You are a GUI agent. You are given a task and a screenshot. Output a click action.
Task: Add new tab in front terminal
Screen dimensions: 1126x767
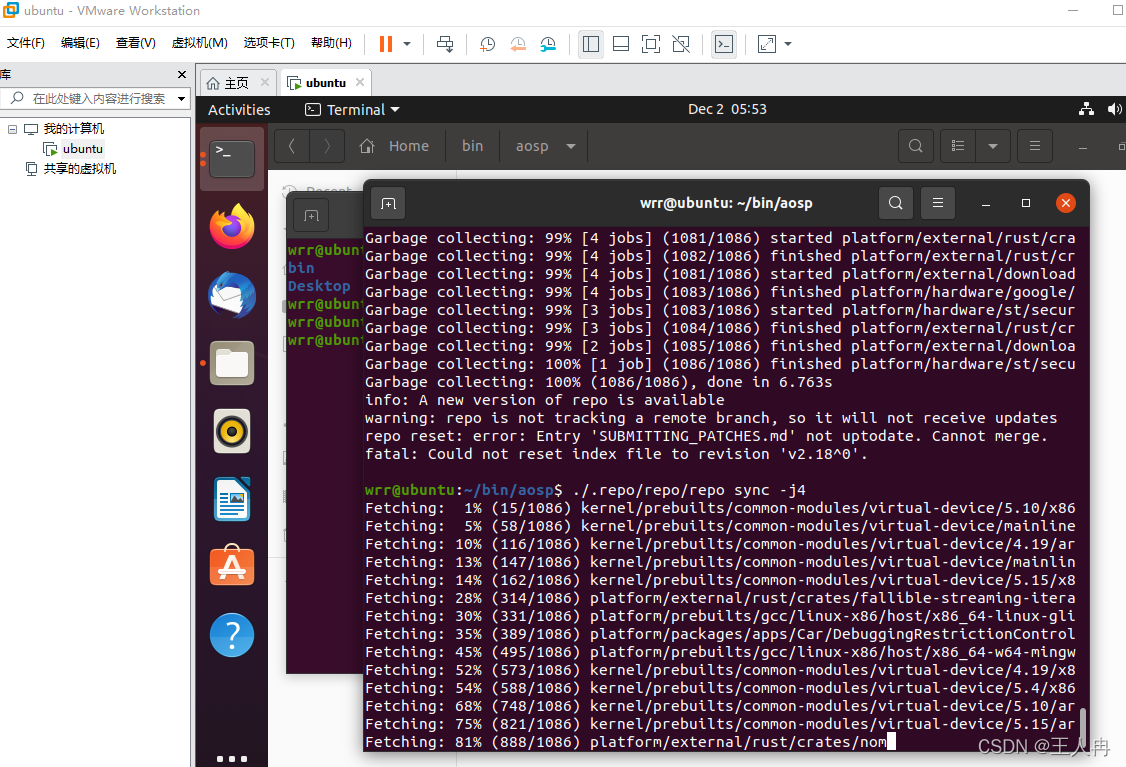pos(388,203)
